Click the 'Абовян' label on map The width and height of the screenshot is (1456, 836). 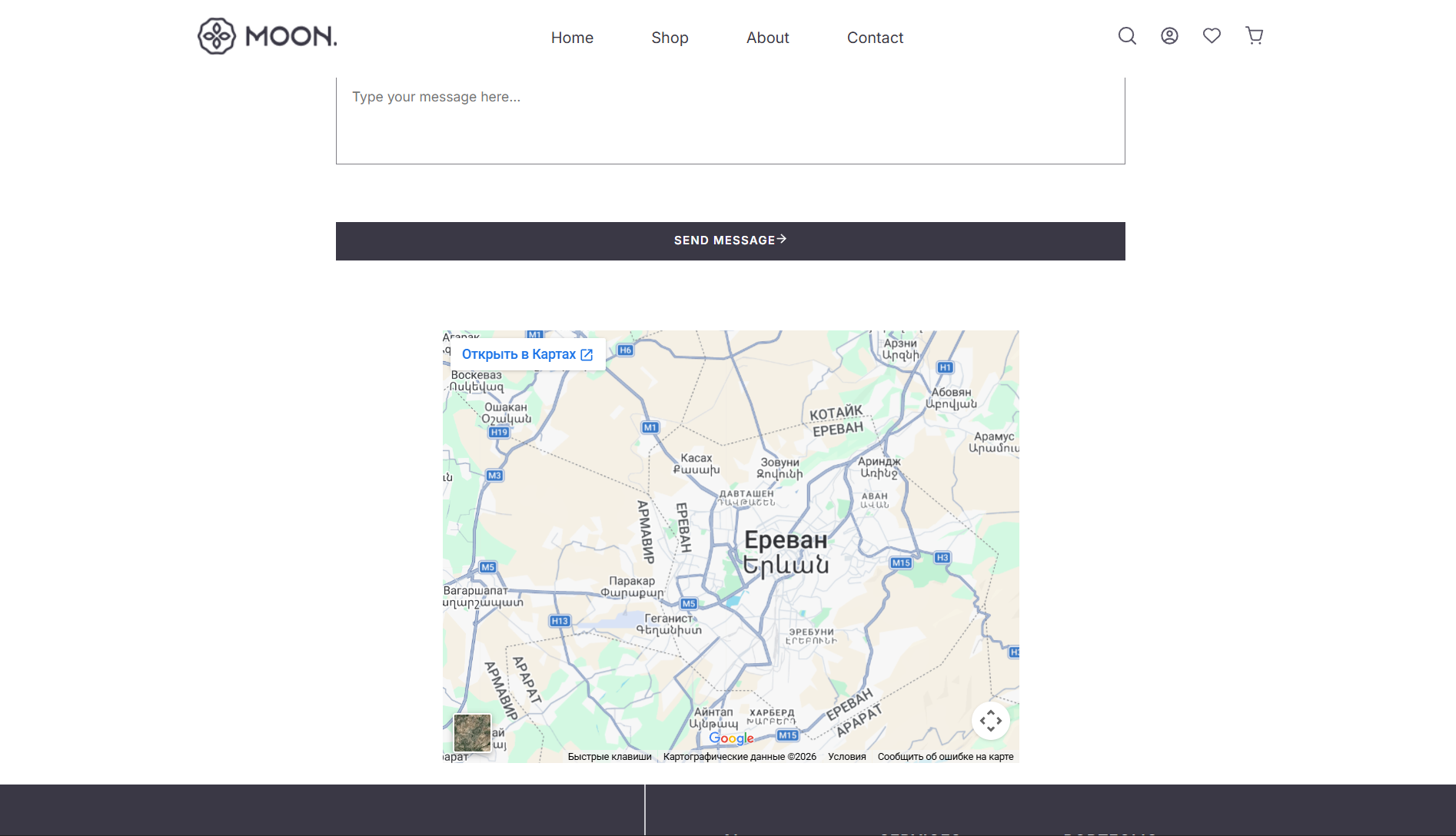(951, 392)
